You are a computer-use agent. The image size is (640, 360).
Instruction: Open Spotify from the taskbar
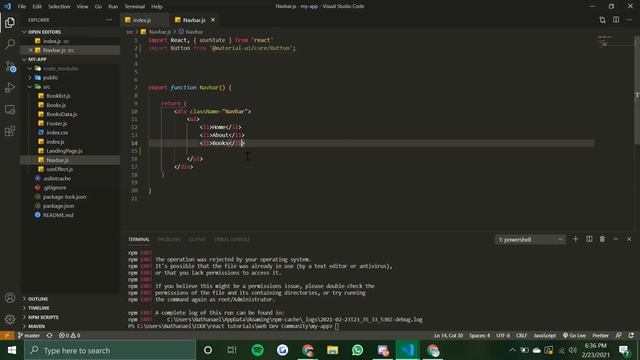[258, 350]
